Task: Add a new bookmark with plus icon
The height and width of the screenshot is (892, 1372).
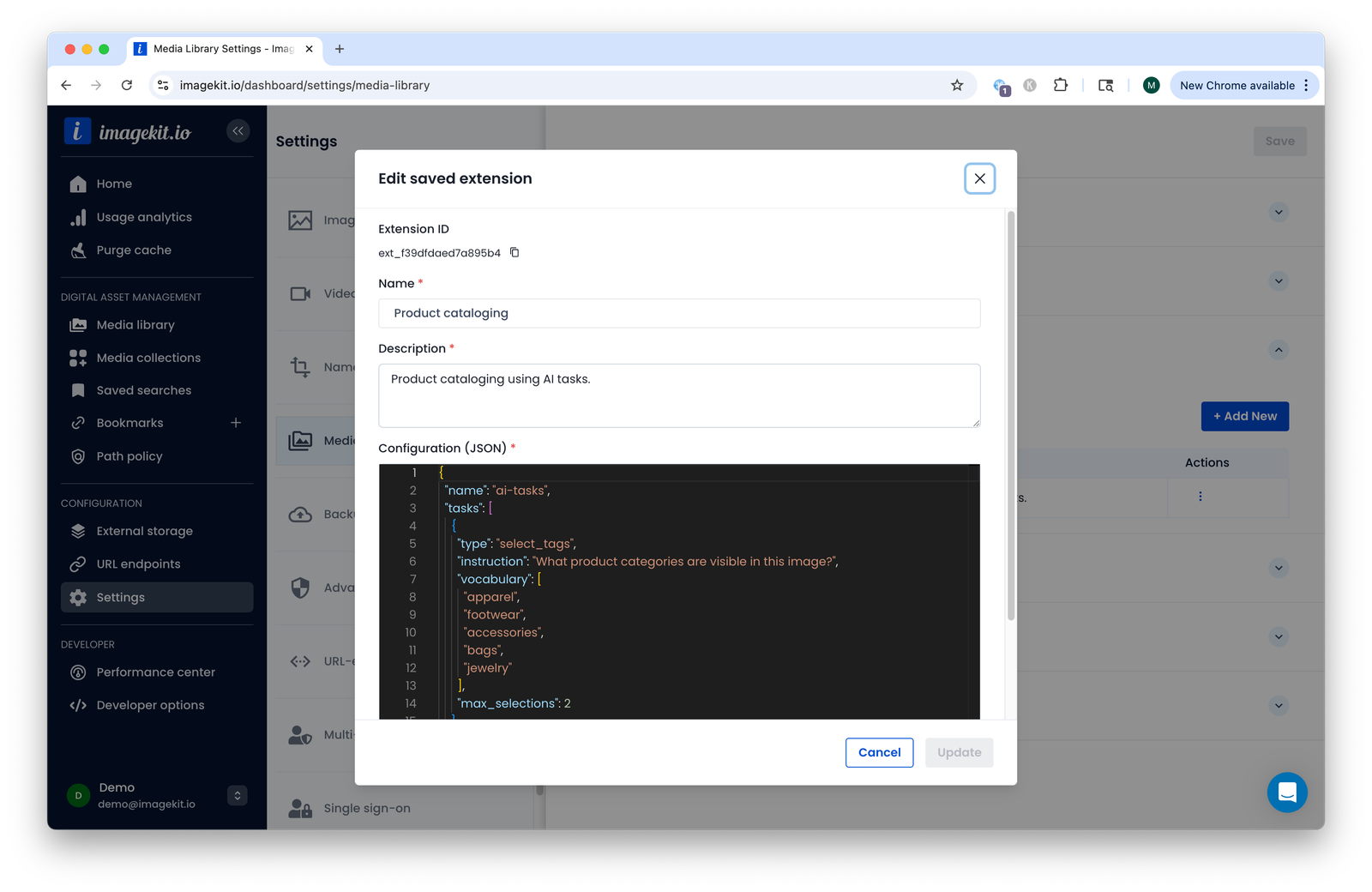Action: pos(236,423)
